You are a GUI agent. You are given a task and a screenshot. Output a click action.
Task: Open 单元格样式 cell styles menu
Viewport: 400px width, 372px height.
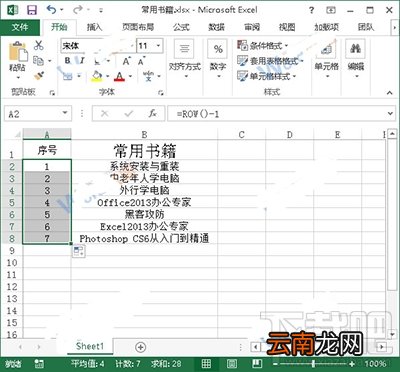[266, 76]
